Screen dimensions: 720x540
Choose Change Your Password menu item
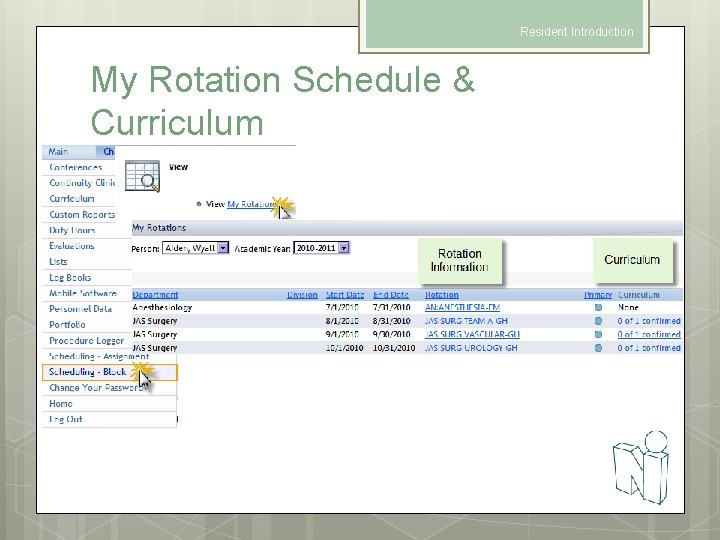(97, 388)
